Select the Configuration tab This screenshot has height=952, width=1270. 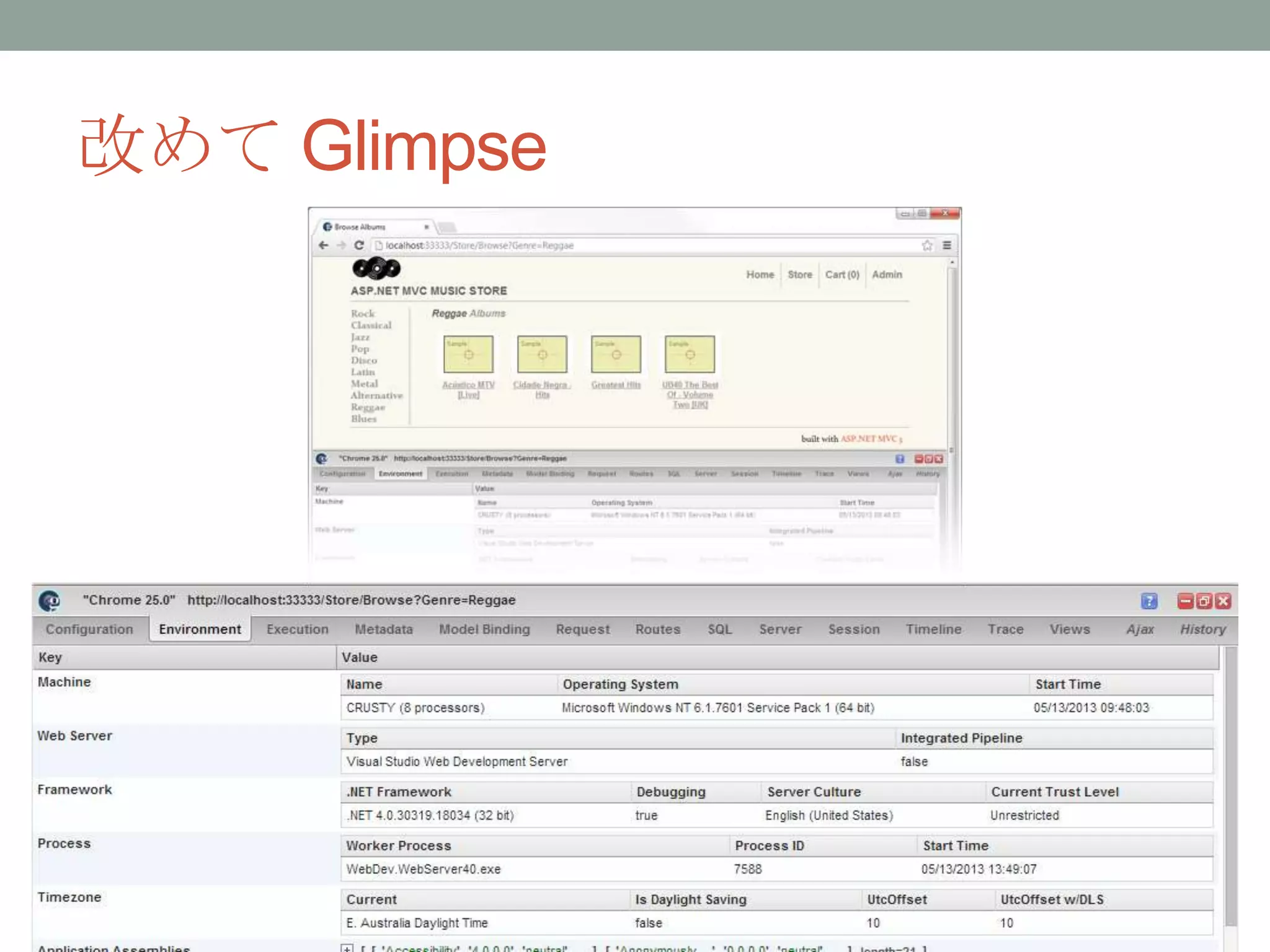coord(89,629)
